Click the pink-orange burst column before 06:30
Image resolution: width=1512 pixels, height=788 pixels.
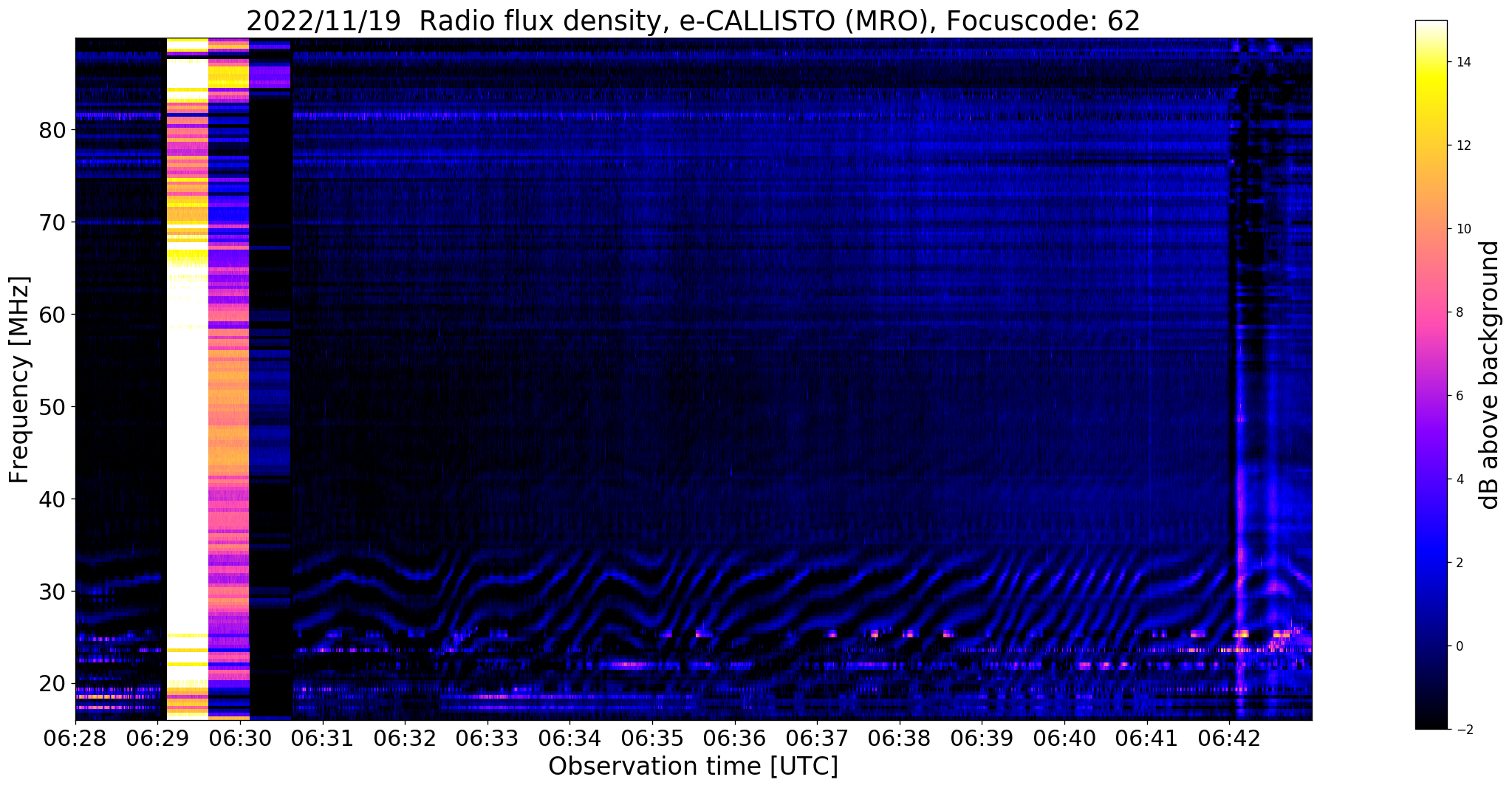pos(229,379)
